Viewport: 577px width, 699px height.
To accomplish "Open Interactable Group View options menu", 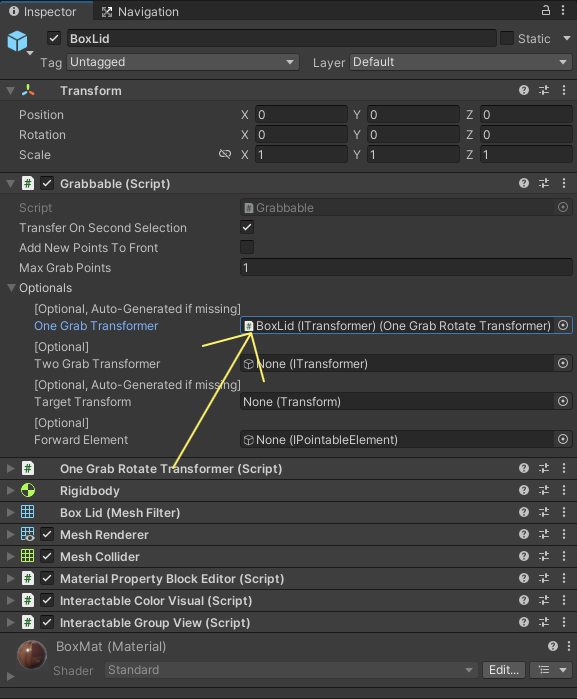I will coord(564,622).
